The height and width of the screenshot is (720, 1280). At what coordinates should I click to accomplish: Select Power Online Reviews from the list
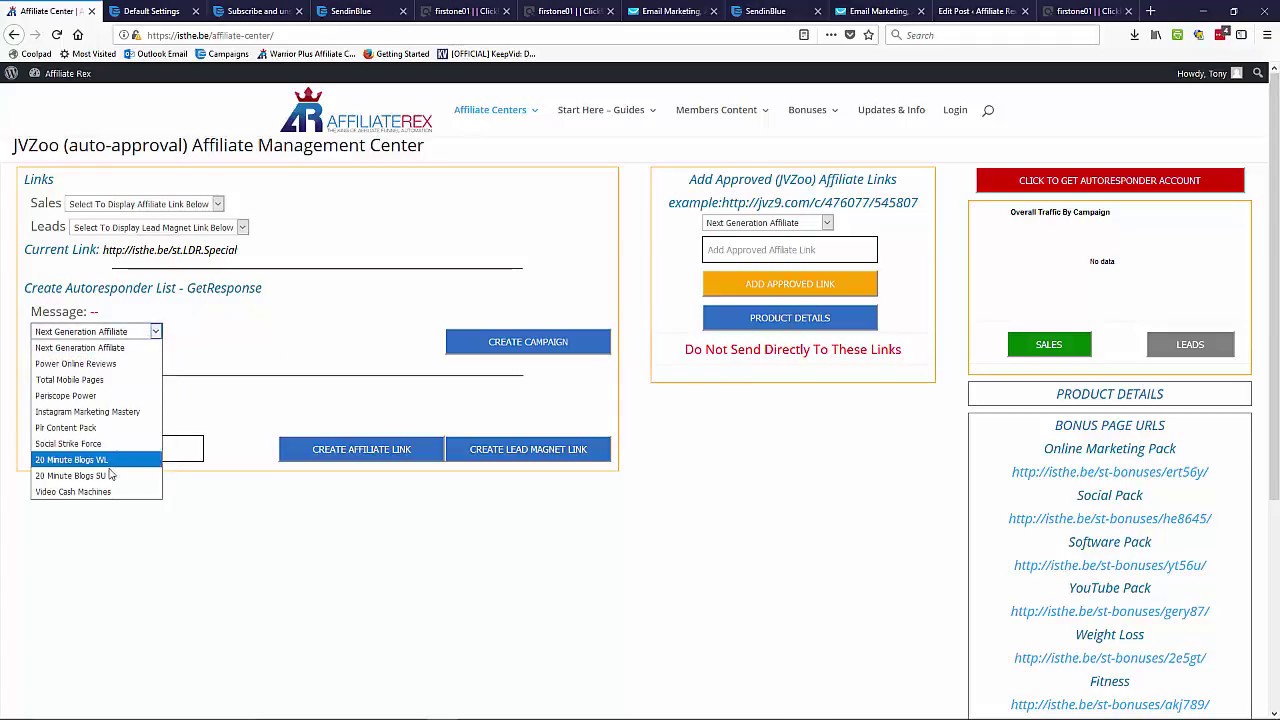click(x=96, y=364)
